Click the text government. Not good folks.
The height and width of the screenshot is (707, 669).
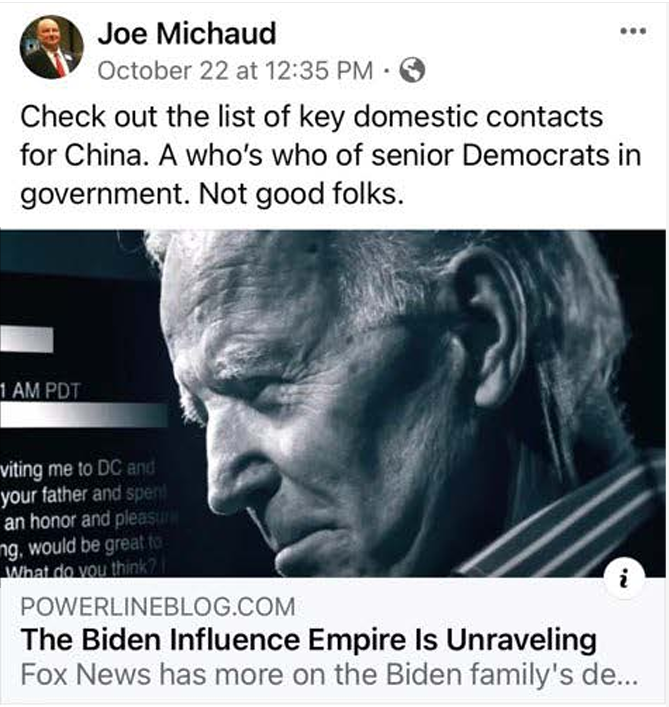pos(212,194)
